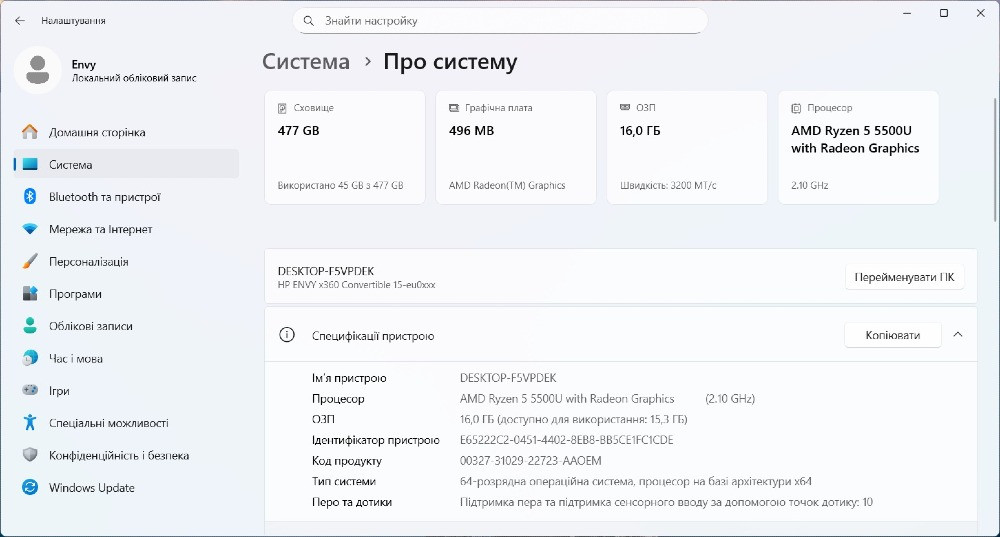Click the Про систему page heading

pyautogui.click(x=450, y=62)
